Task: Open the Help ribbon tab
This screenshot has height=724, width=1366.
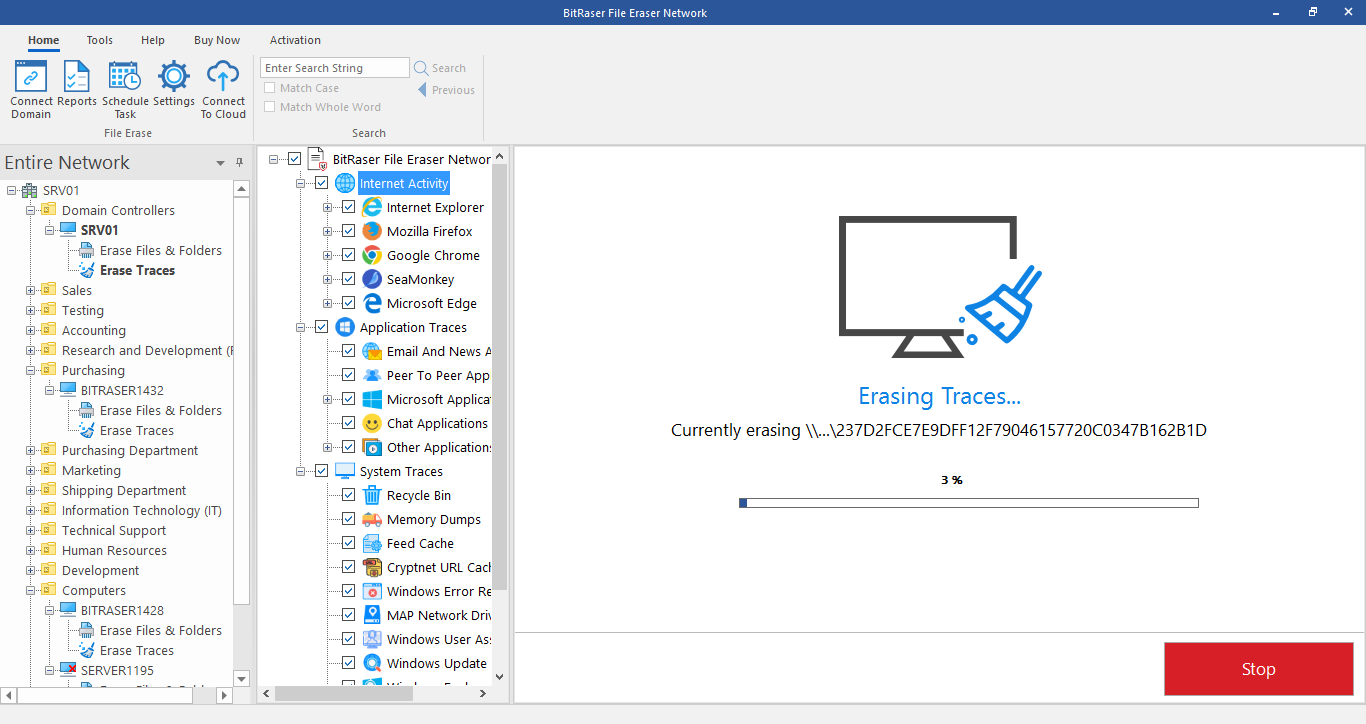Action: tap(153, 40)
